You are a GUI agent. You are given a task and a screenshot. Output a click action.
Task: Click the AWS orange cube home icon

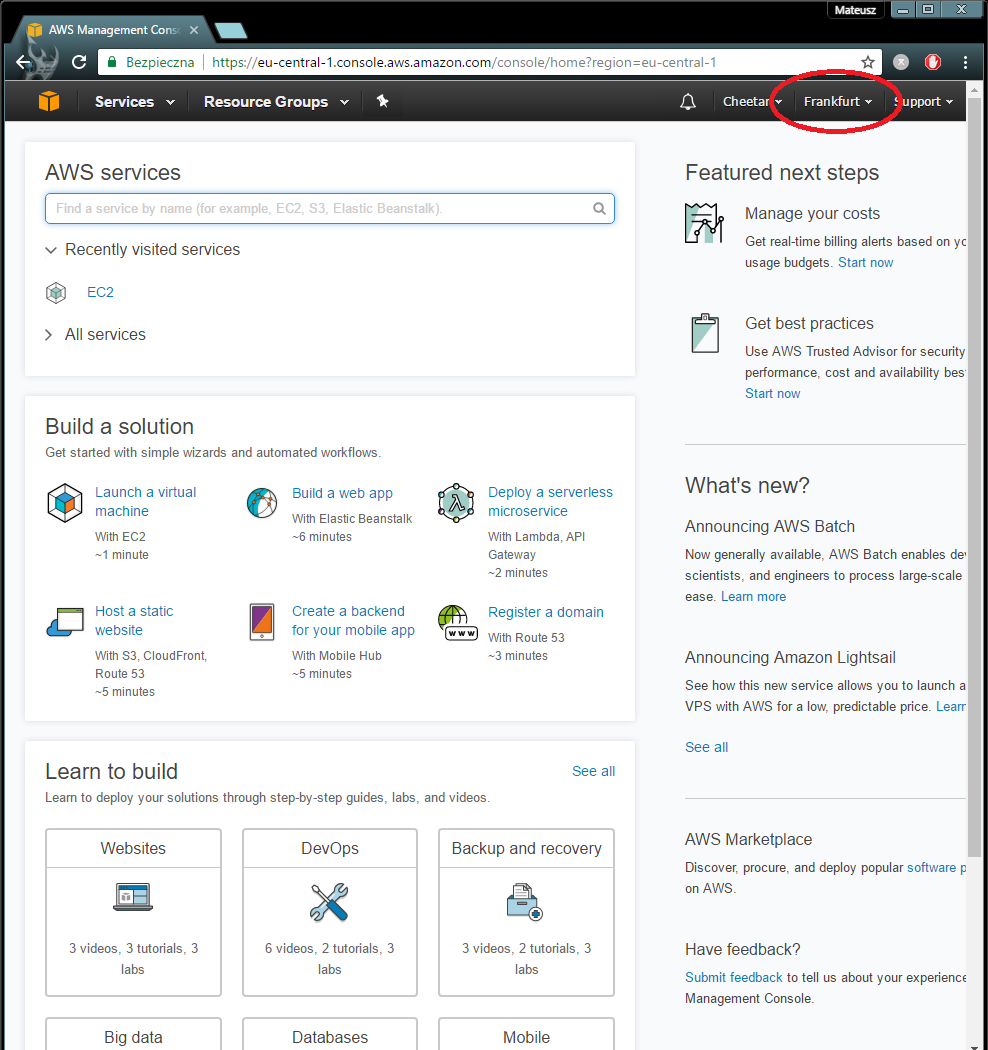pyautogui.click(x=49, y=101)
